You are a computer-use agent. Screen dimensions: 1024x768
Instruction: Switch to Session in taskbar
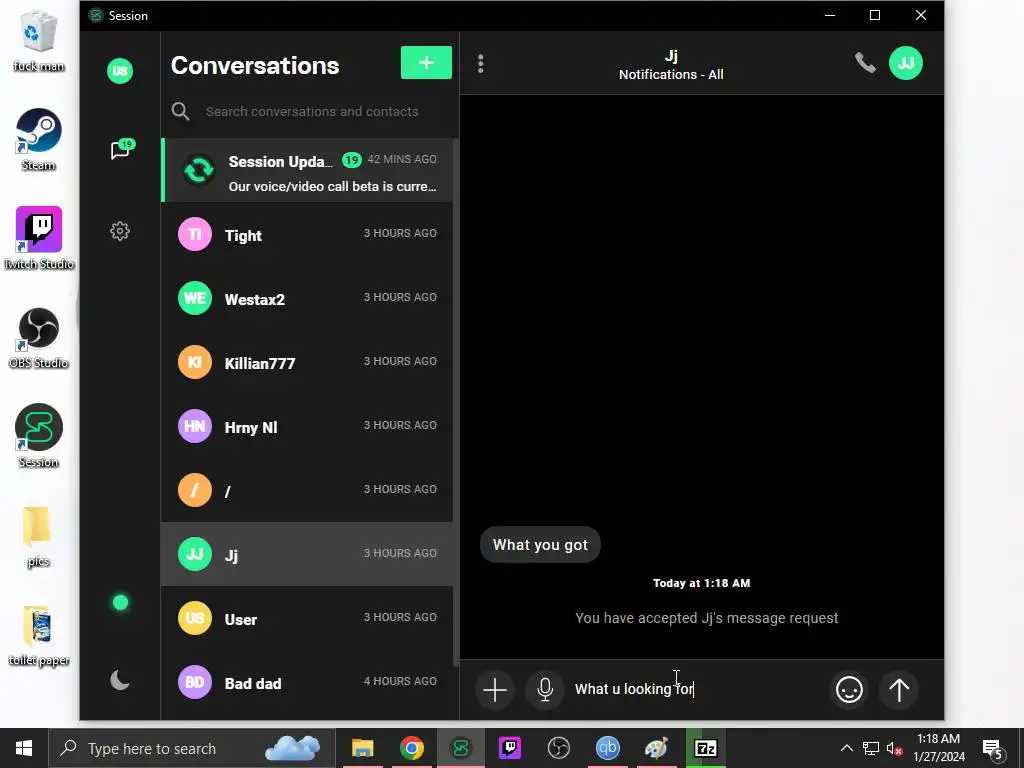[460, 748]
